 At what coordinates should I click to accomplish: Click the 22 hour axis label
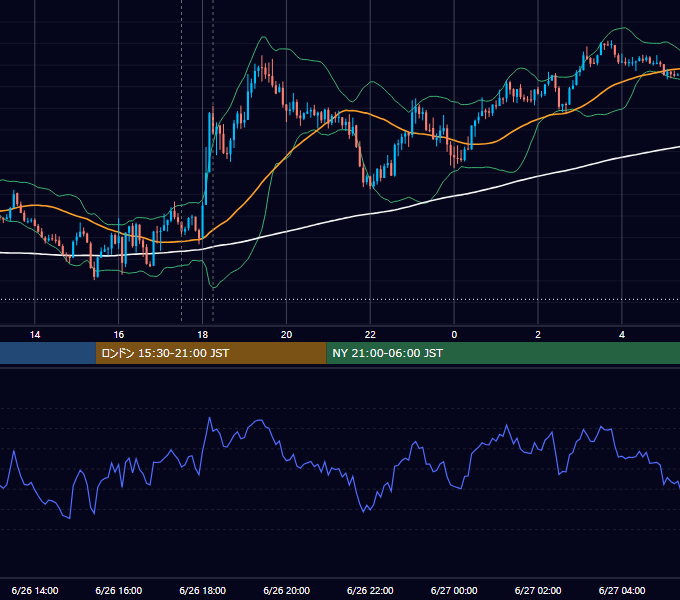370,335
